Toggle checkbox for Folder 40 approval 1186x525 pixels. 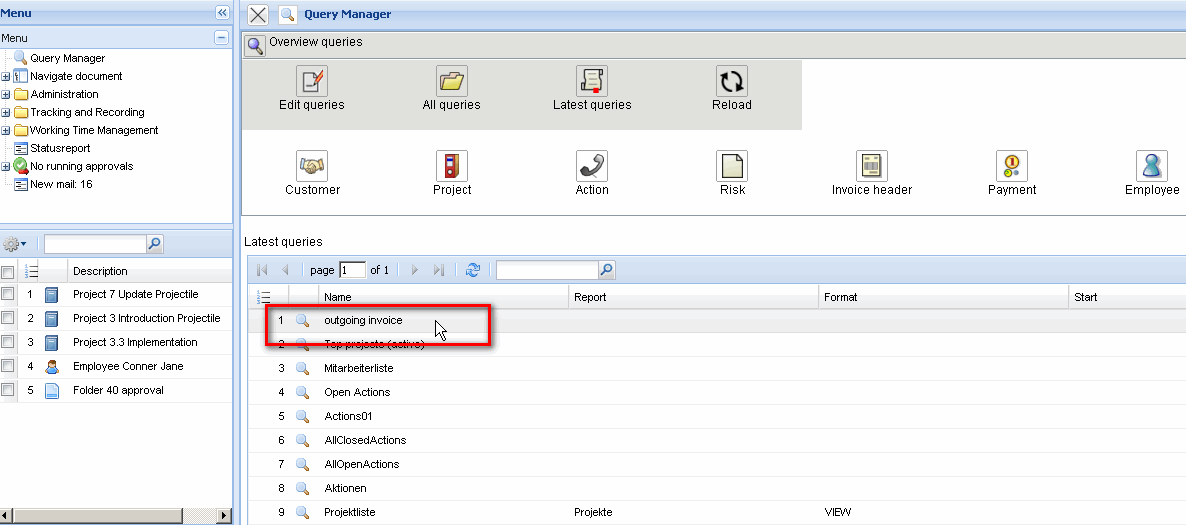(8, 390)
